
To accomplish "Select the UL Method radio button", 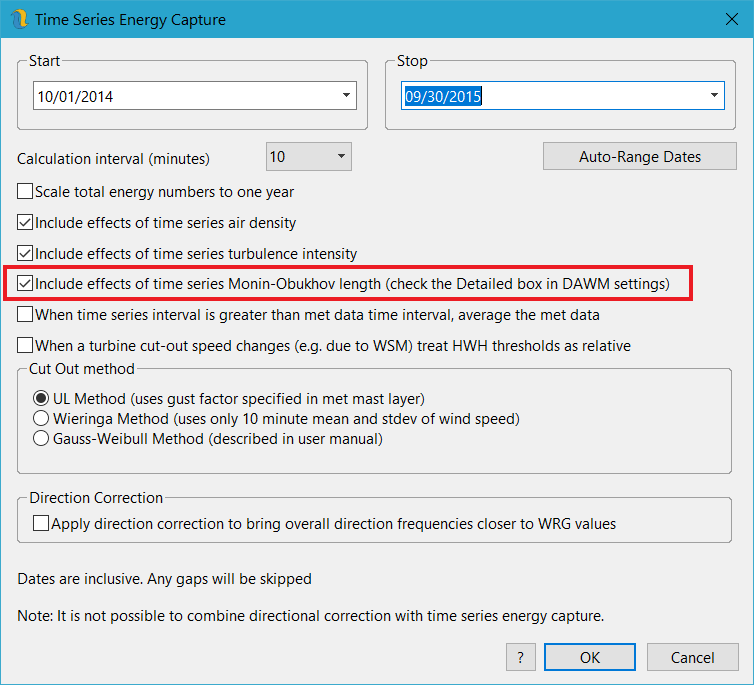I will click(41, 399).
